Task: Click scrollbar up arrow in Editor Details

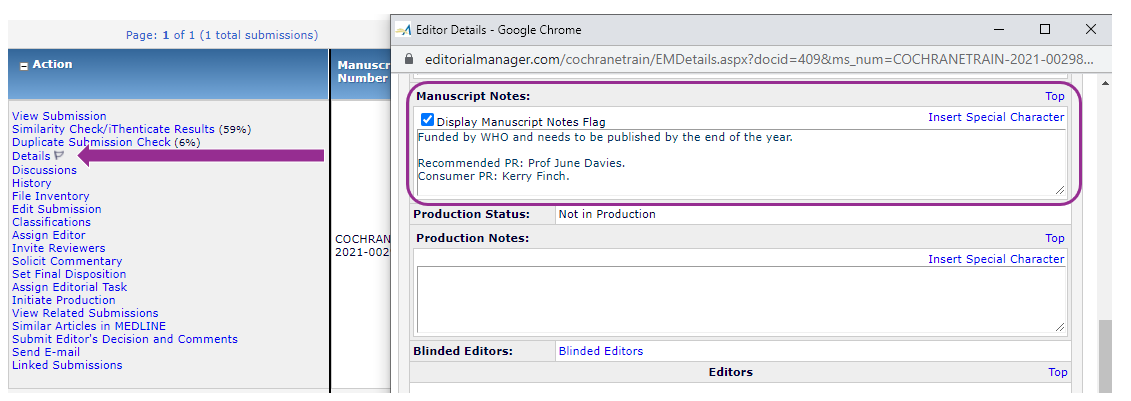Action: pyautogui.click(x=1106, y=85)
